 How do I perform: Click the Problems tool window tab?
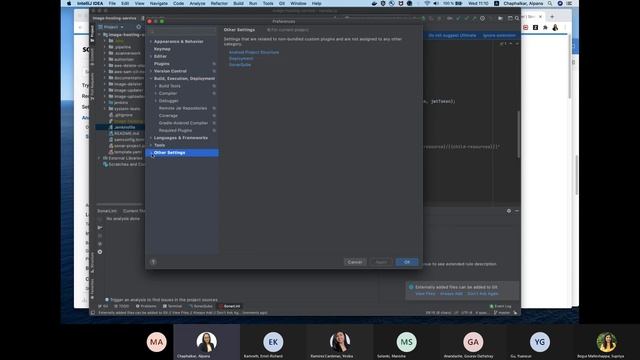click(146, 306)
